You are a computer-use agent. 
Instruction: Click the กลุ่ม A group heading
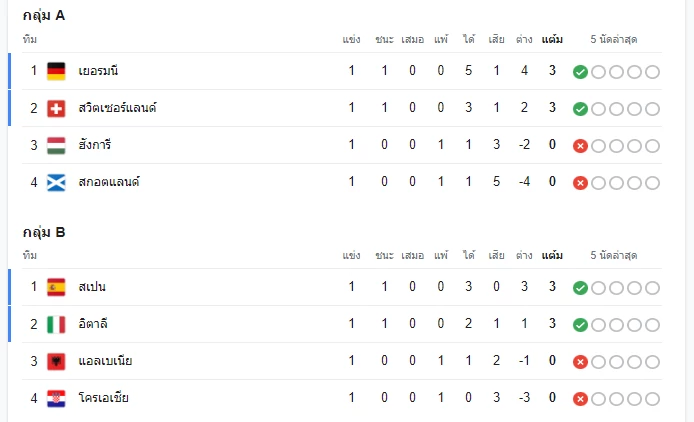point(44,16)
